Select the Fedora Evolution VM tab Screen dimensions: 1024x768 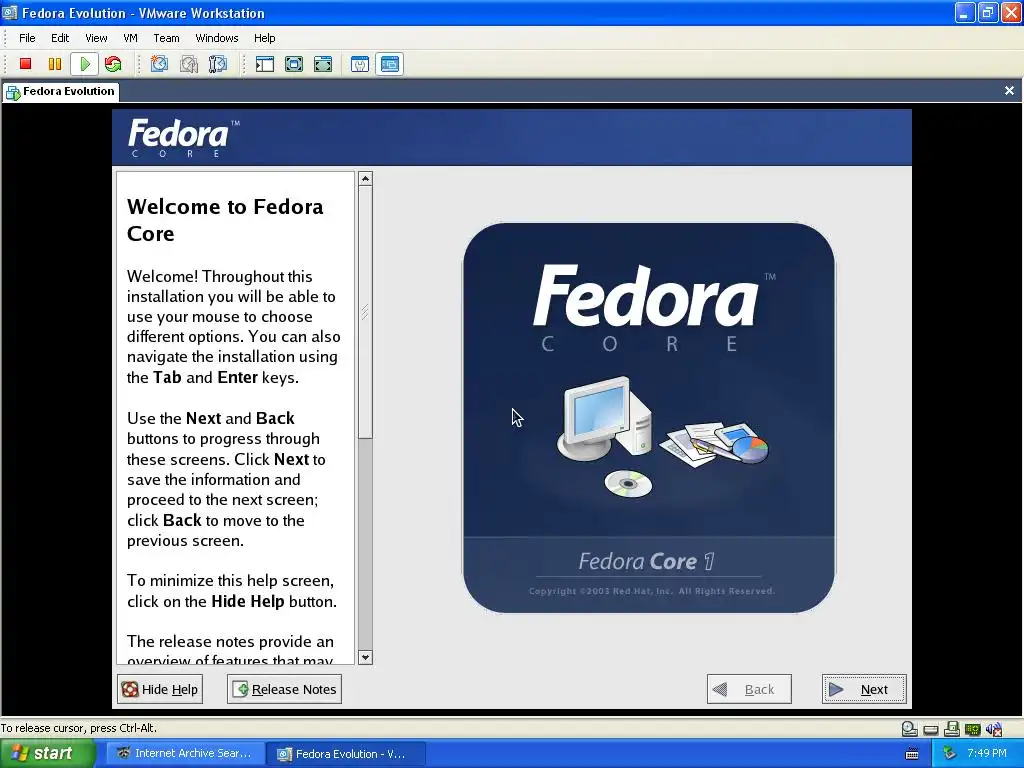(61, 91)
